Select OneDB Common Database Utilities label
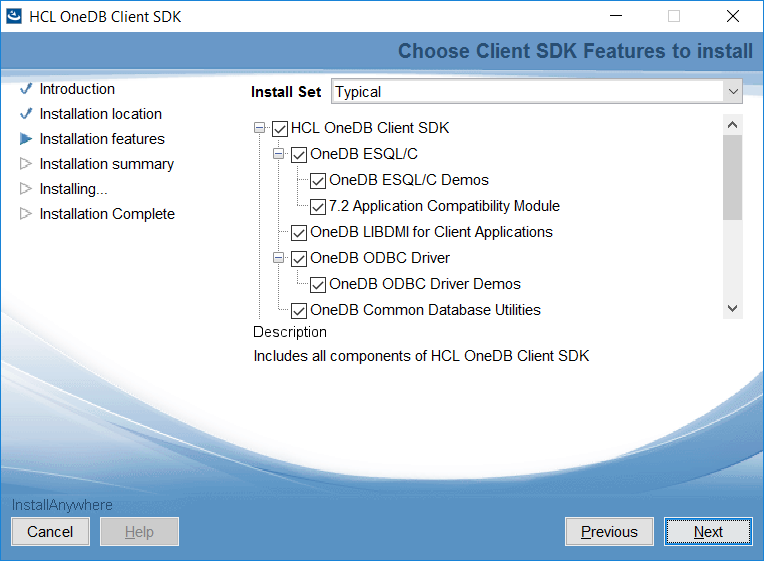This screenshot has height=561, width=764. click(x=425, y=310)
